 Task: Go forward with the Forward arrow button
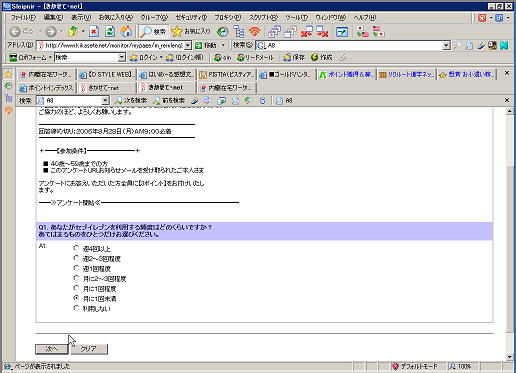point(51,32)
